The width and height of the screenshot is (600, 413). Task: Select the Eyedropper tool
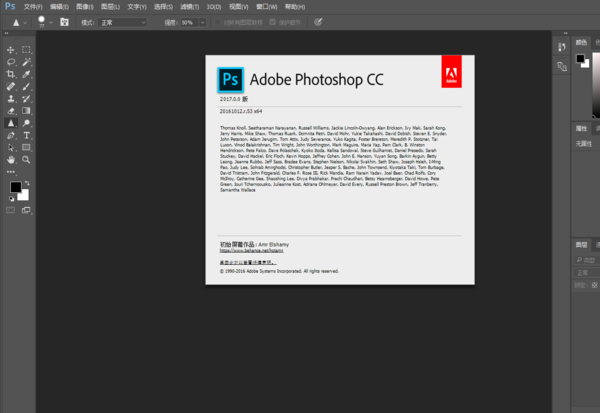pyautogui.click(x=26, y=74)
